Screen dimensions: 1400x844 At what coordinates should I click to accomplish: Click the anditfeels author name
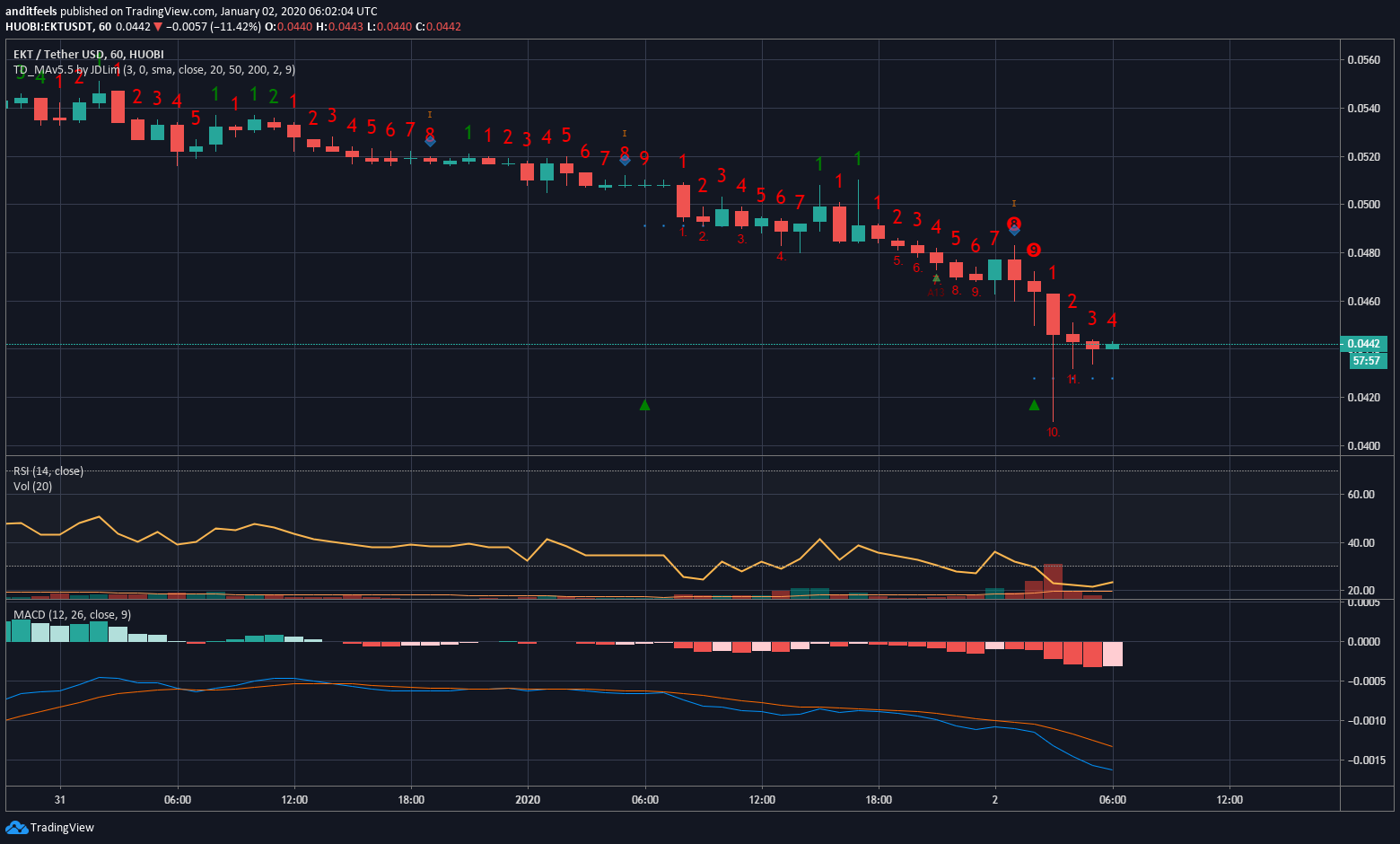pyautogui.click(x=31, y=12)
